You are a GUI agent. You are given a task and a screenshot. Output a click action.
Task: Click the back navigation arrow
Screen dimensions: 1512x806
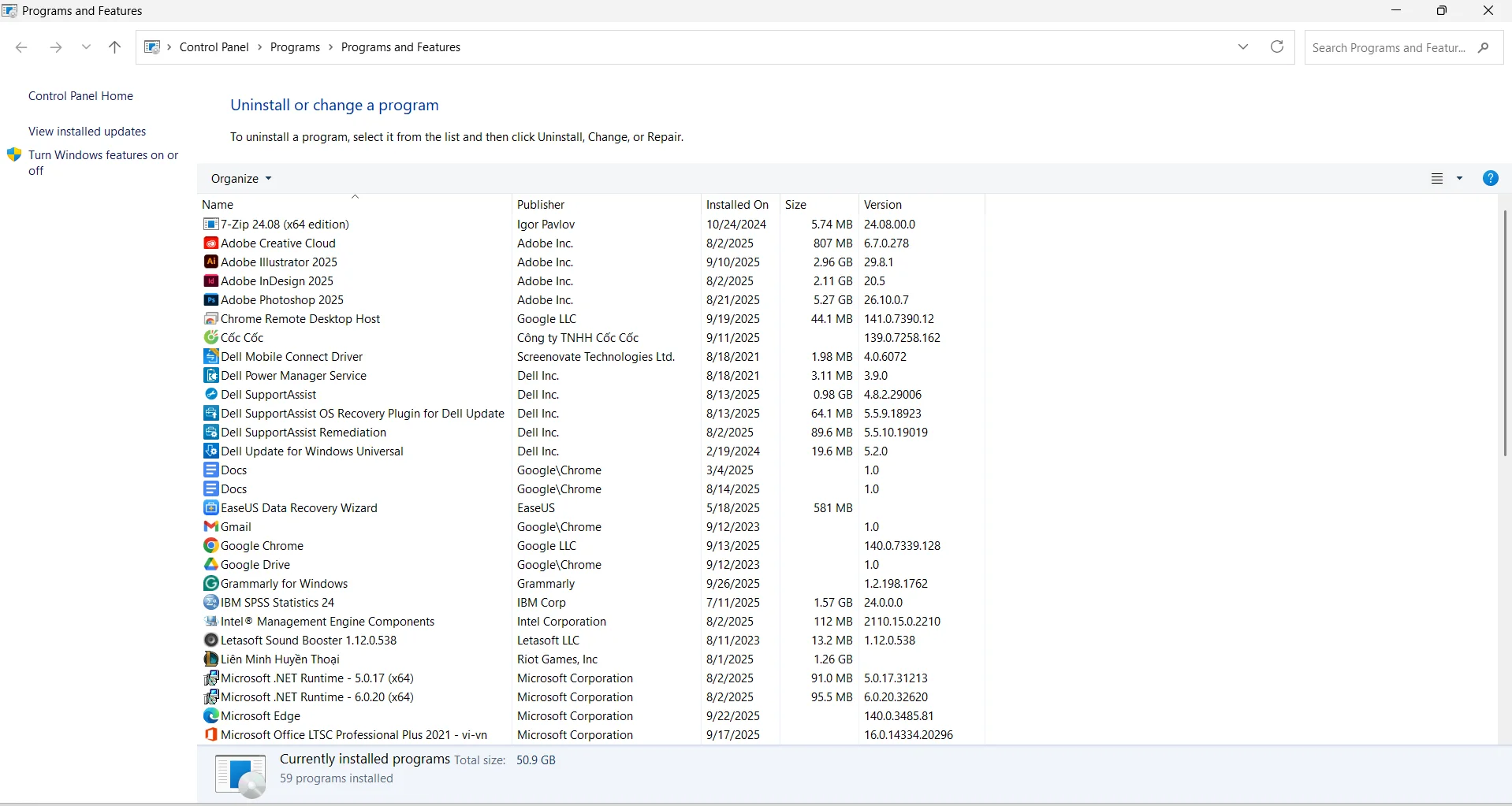pyautogui.click(x=21, y=47)
